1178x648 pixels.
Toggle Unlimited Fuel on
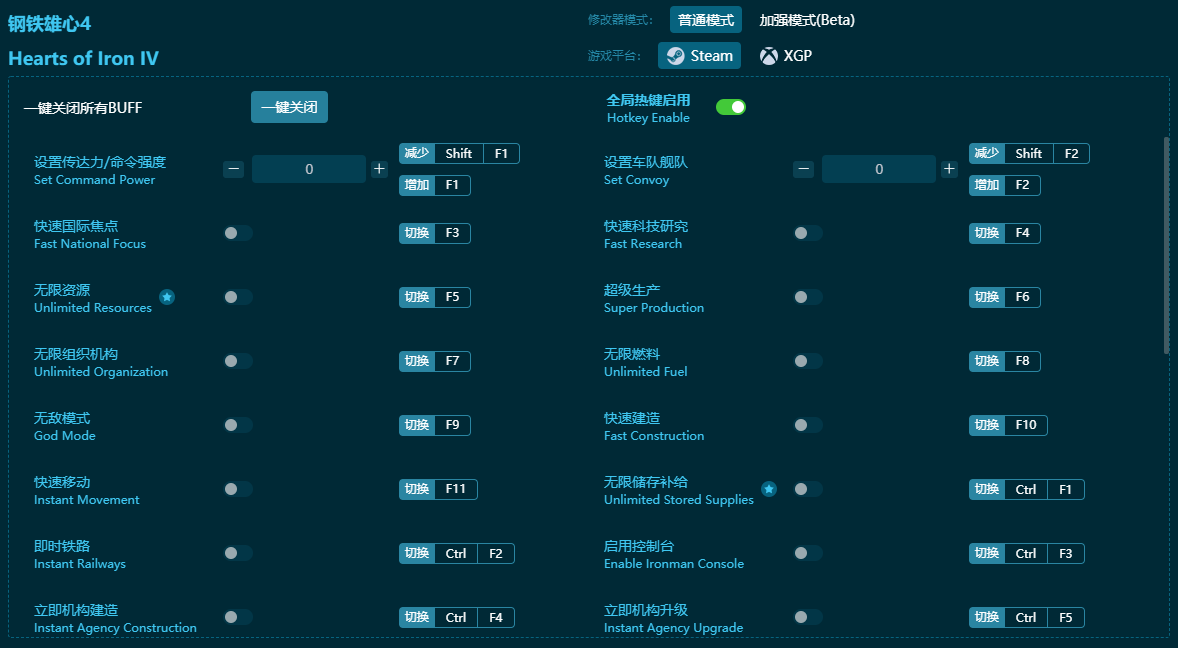808,361
